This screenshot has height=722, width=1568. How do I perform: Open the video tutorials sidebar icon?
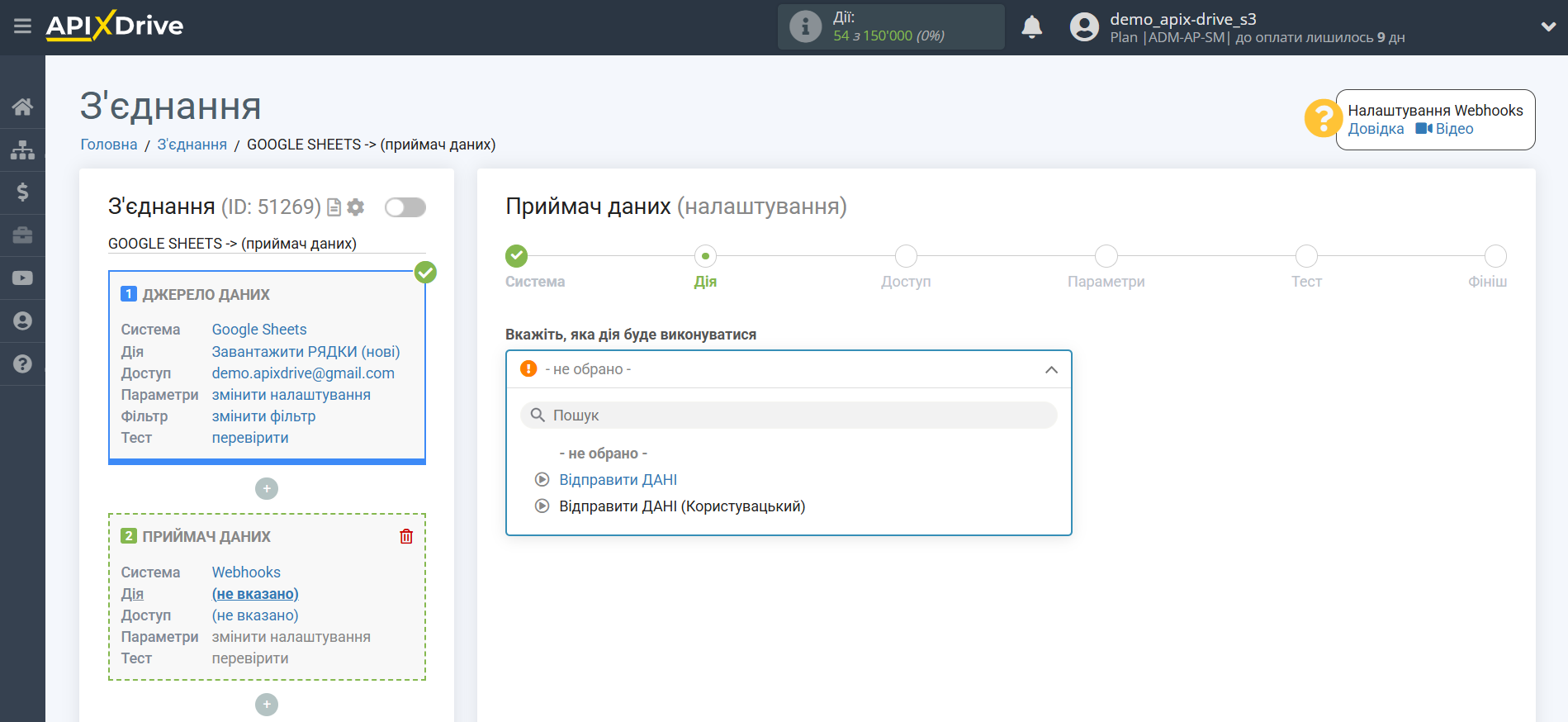(22, 278)
